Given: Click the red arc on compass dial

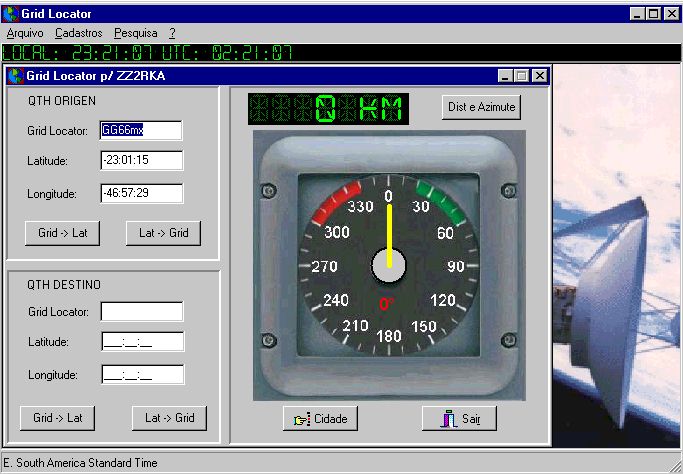Looking at the screenshot, I should point(336,202).
